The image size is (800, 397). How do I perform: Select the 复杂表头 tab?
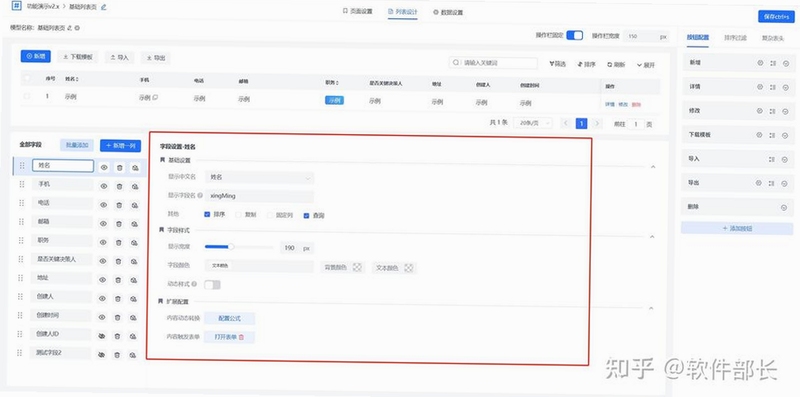[773, 37]
